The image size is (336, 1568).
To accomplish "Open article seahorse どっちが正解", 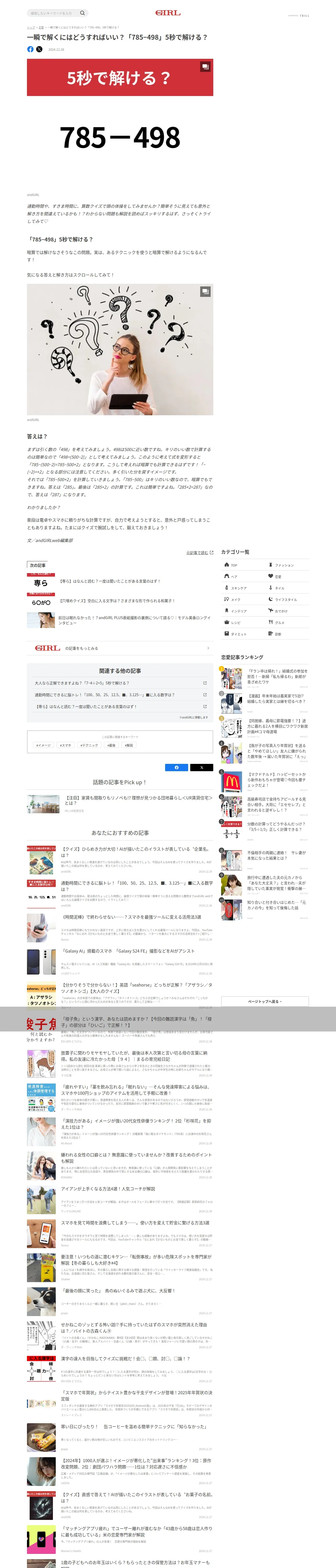I will [137, 988].
